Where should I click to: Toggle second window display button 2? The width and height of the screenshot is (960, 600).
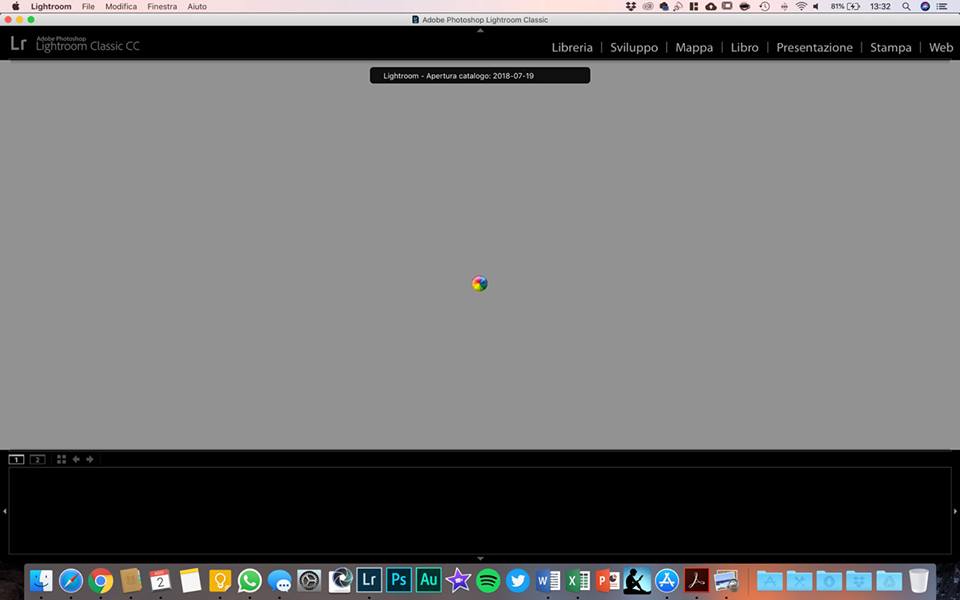(37, 459)
